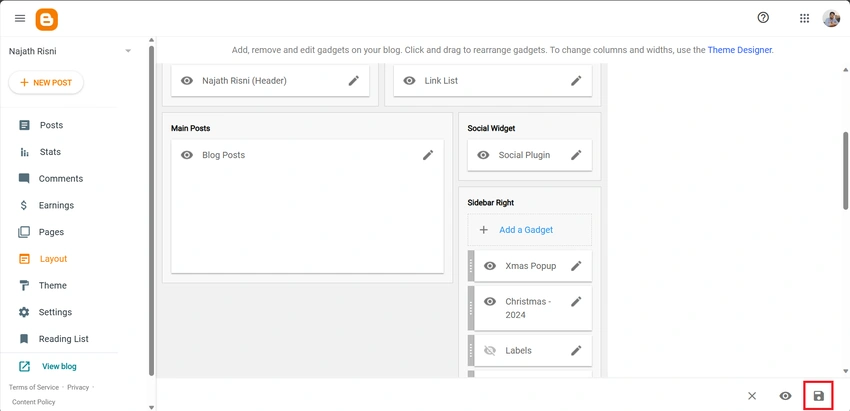Open Stats in the sidebar
The width and height of the screenshot is (850, 411).
pyautogui.click(x=50, y=152)
